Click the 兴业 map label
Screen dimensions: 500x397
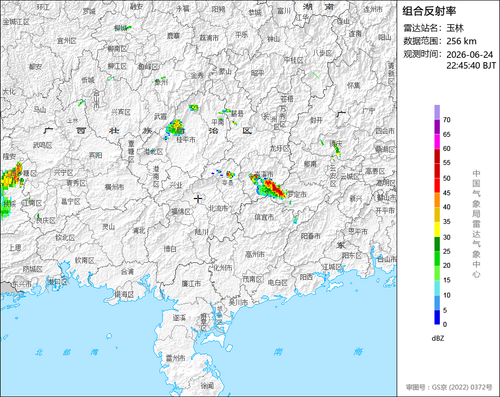coord(176,185)
